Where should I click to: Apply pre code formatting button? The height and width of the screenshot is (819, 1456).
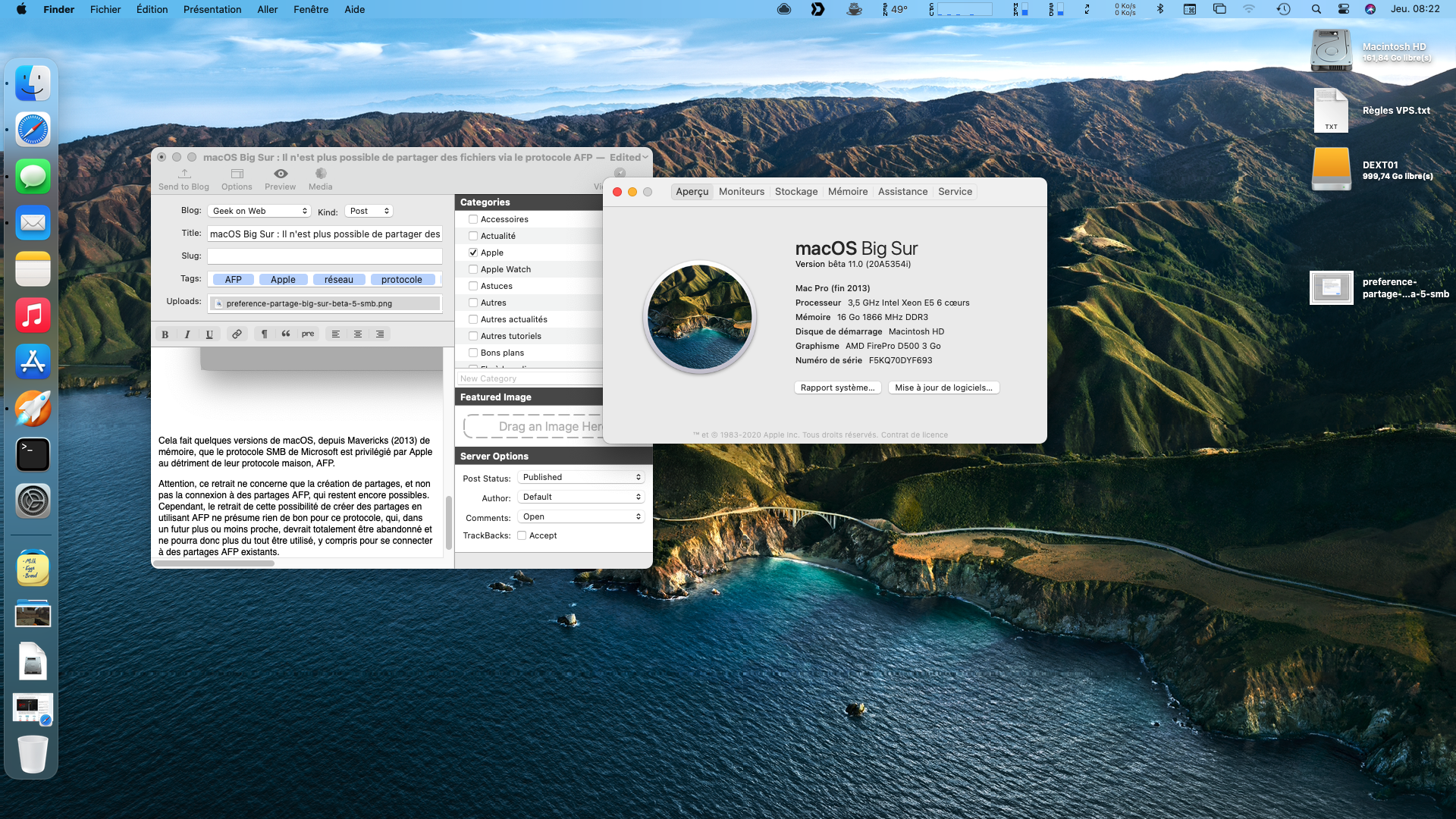coord(308,334)
